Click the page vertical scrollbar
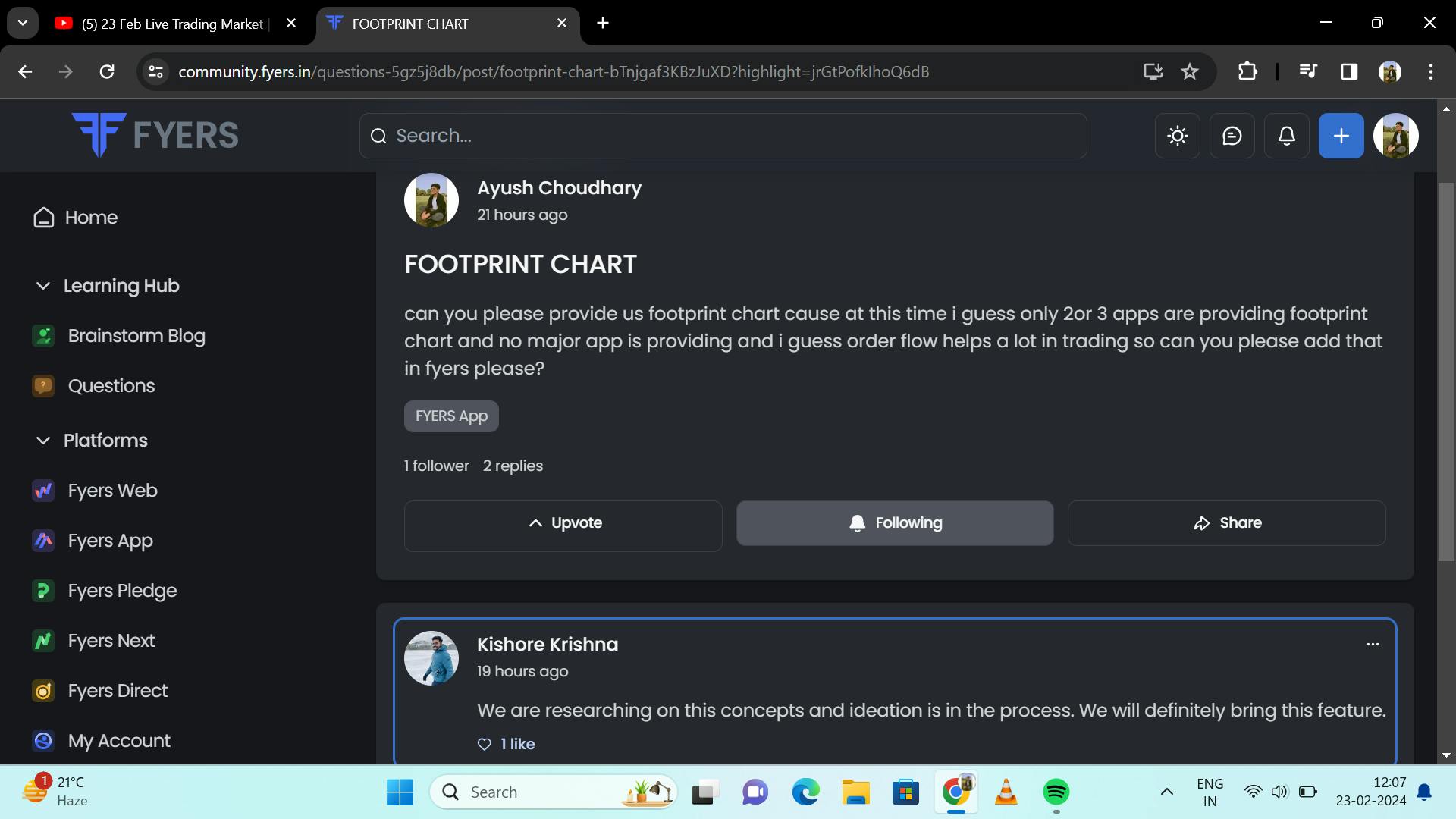This screenshot has height=819, width=1456. pyautogui.click(x=1445, y=372)
